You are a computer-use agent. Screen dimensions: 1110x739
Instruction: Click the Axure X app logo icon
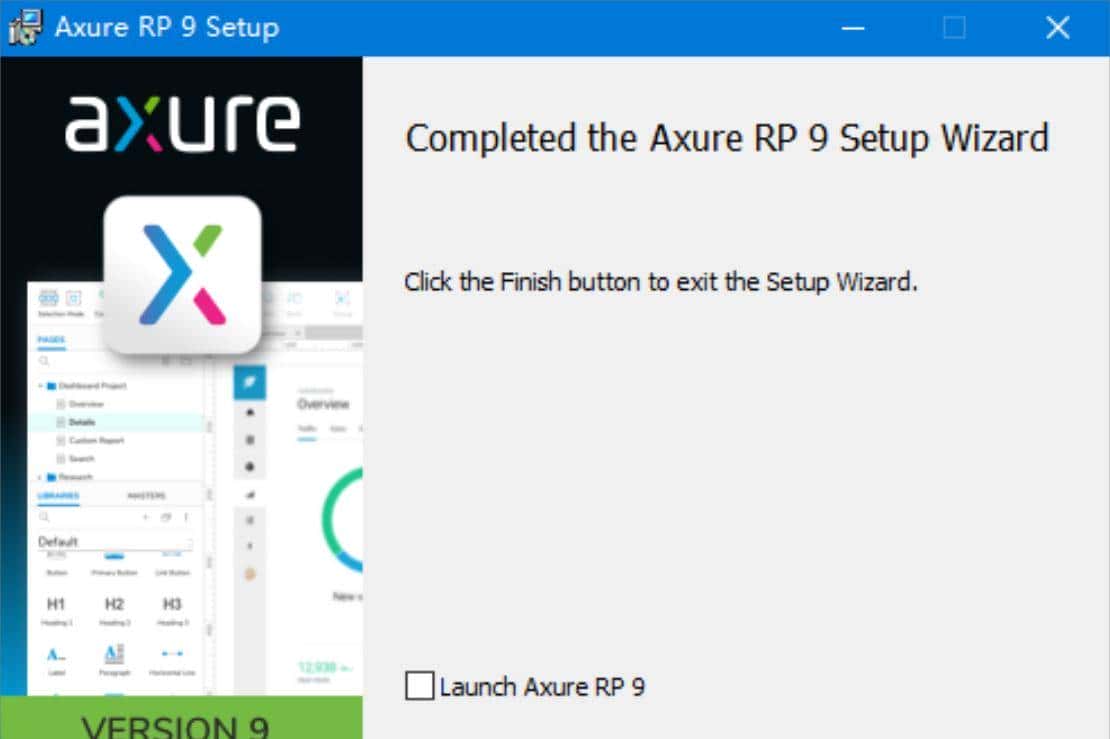click(182, 275)
